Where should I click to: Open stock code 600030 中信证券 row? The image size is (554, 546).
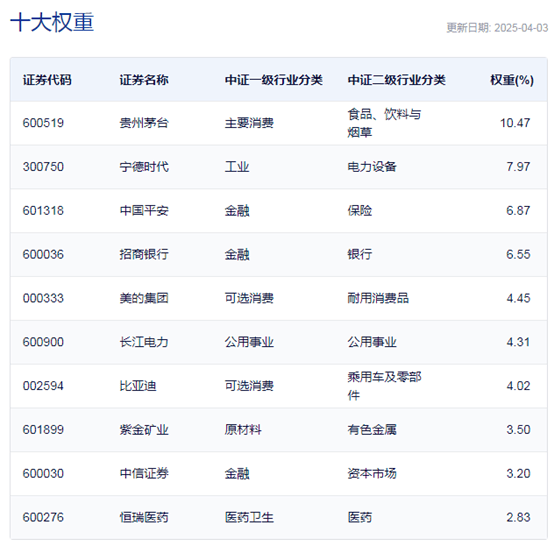tap(43, 474)
